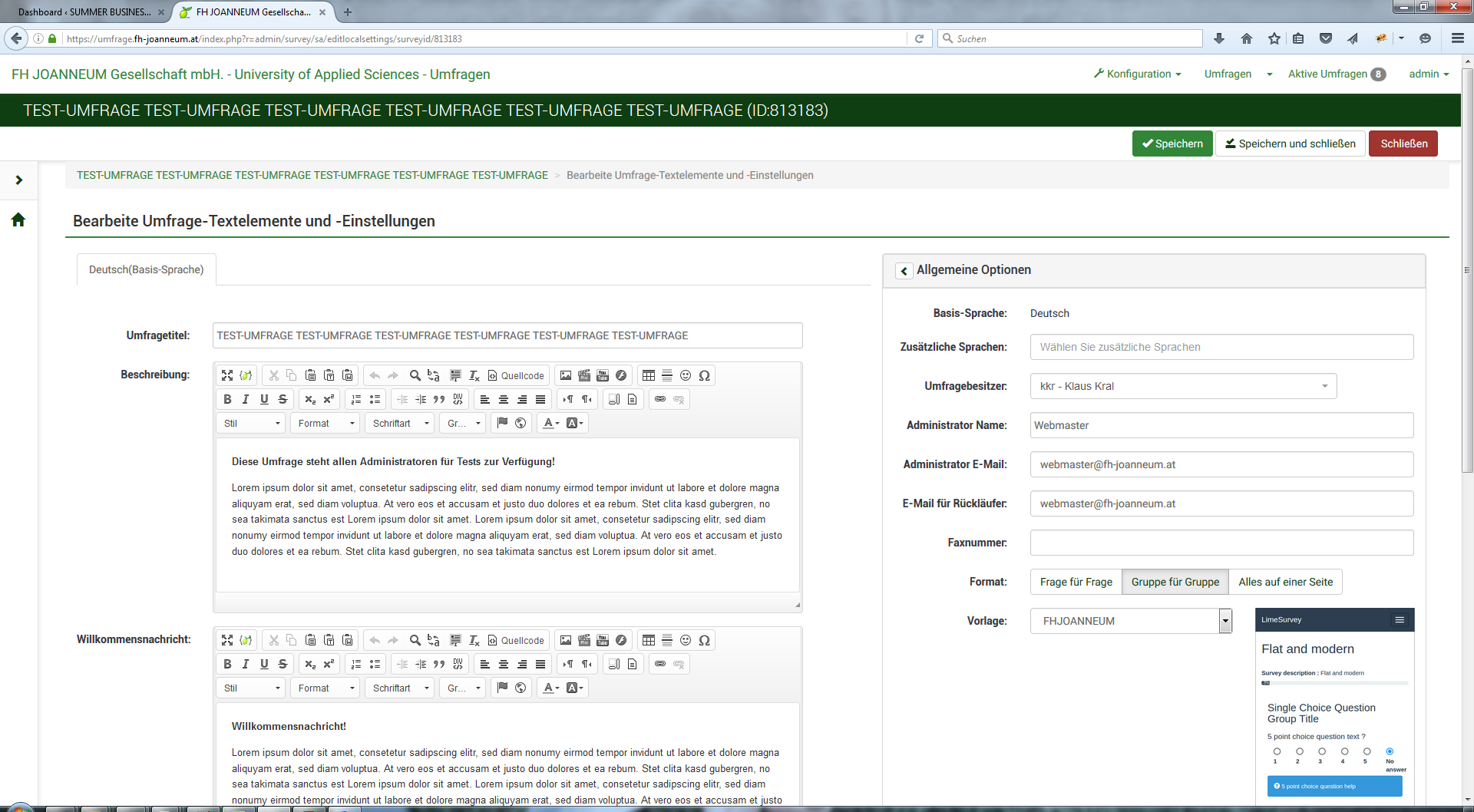The height and width of the screenshot is (812, 1474).
Task: Click into the Faxnummer input field
Action: (1221, 543)
